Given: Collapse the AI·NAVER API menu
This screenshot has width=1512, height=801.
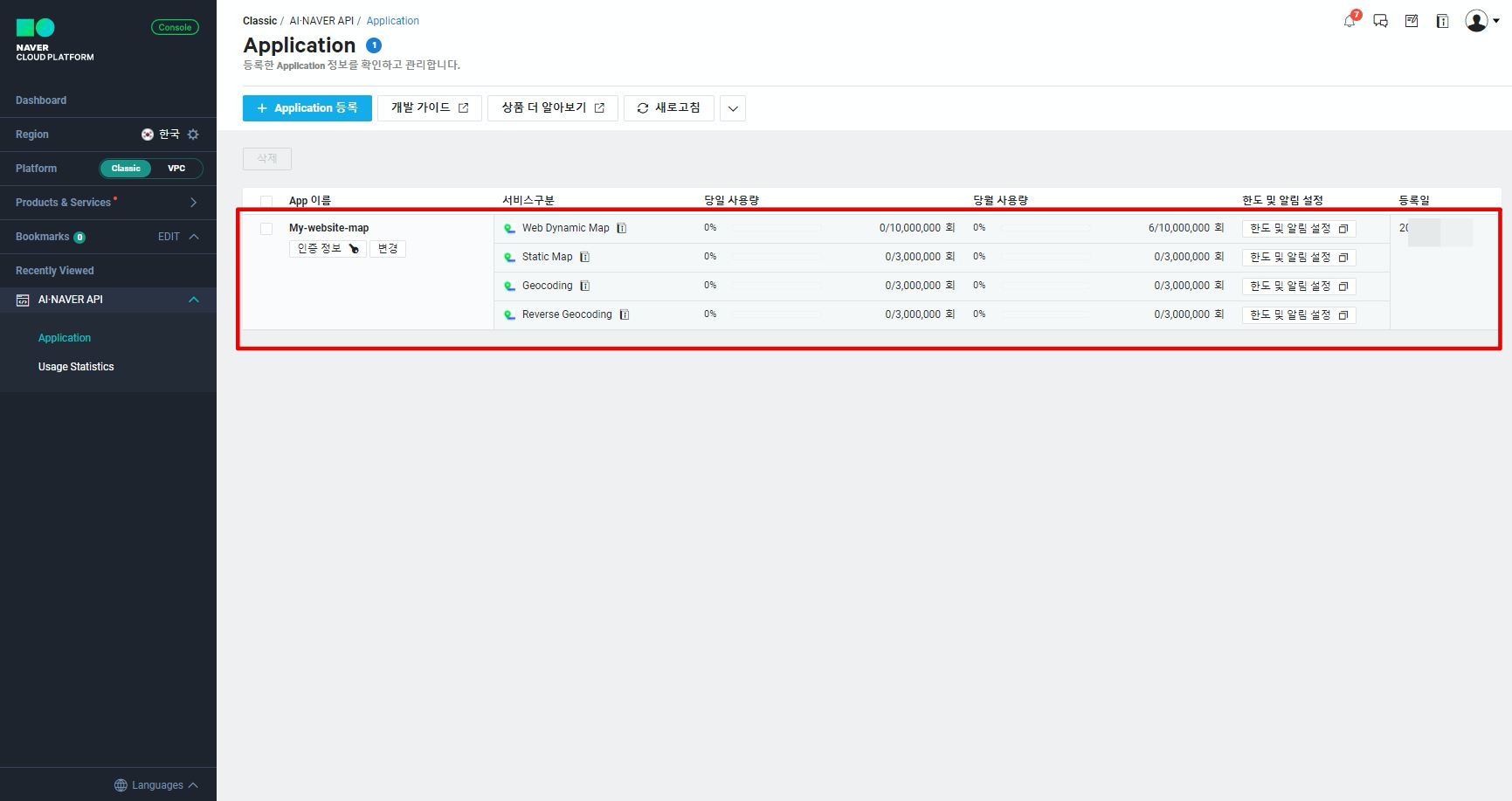Looking at the screenshot, I should [194, 300].
